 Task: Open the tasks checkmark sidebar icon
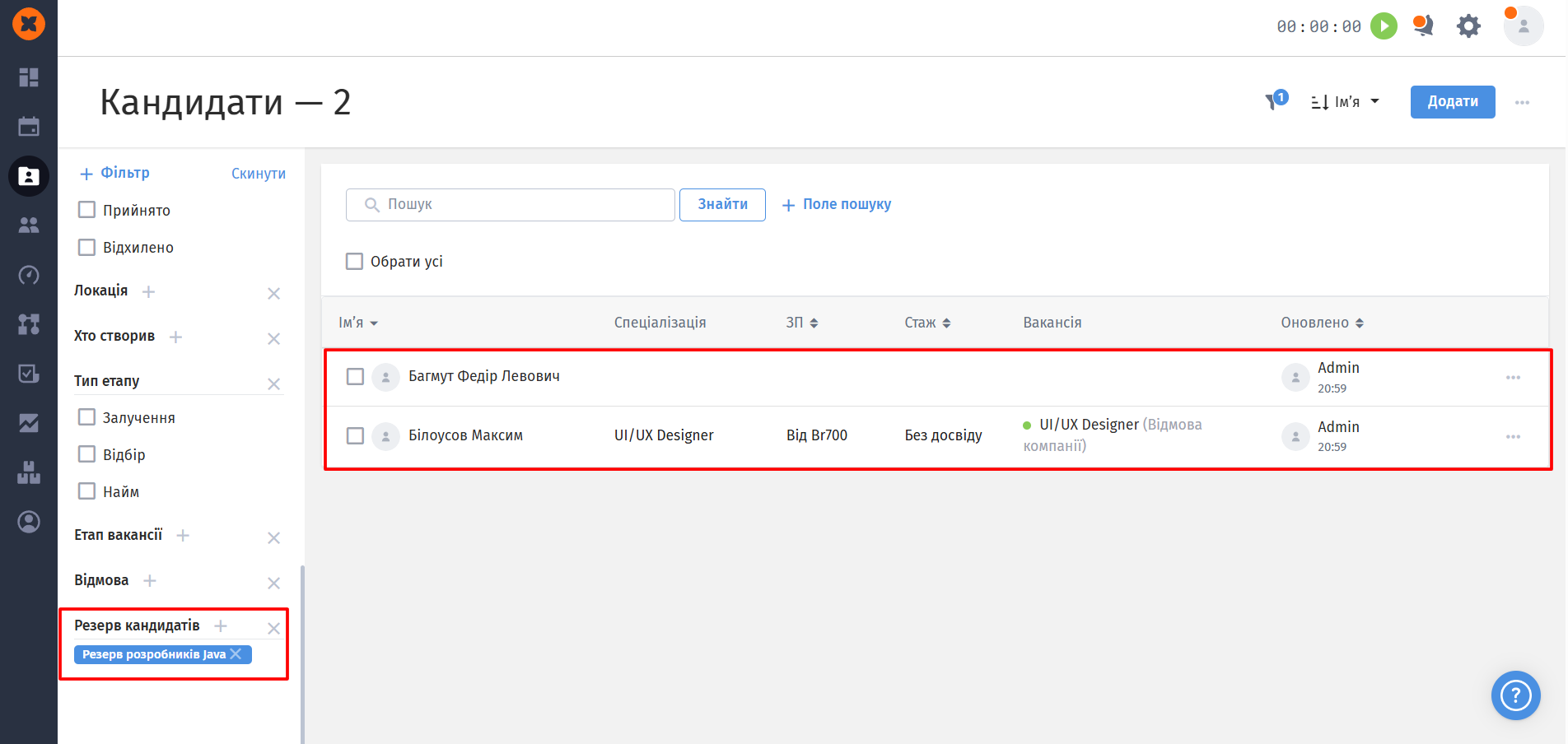click(29, 374)
